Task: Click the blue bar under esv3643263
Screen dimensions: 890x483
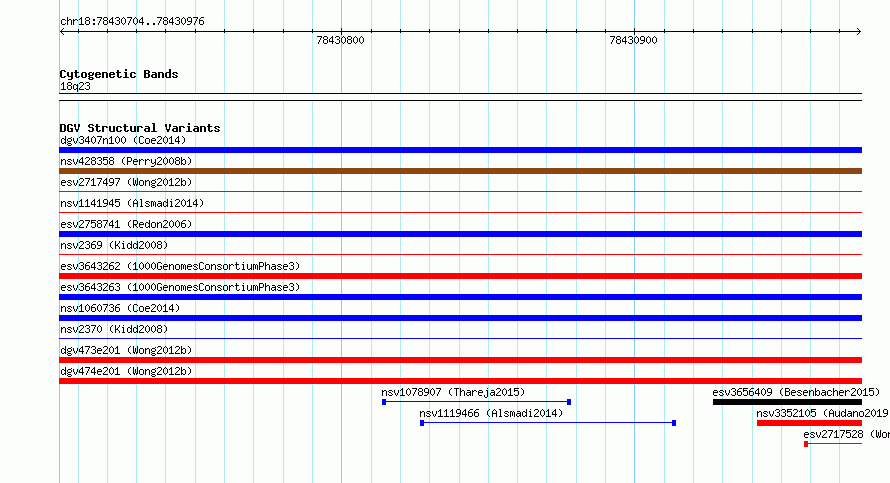Action: 460,297
